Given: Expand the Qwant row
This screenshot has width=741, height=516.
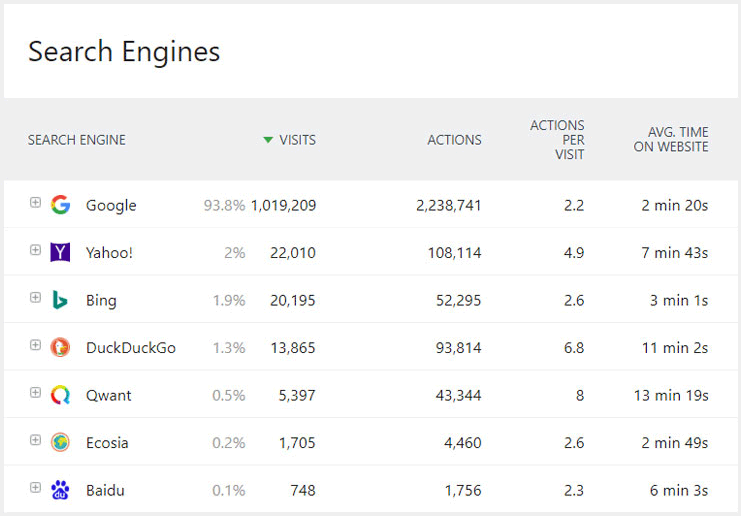Looking at the screenshot, I should [x=35, y=393].
